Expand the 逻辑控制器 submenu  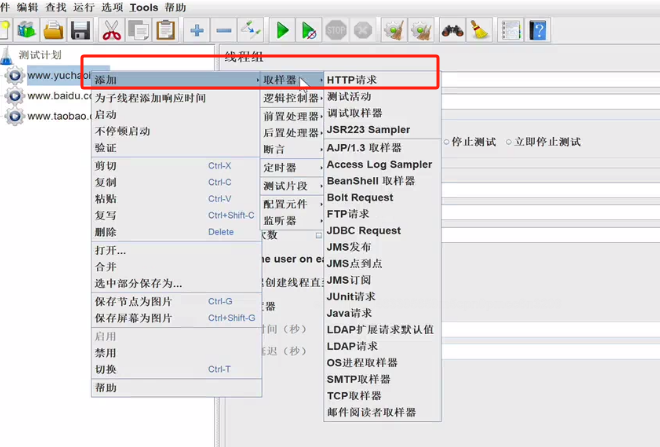click(293, 98)
